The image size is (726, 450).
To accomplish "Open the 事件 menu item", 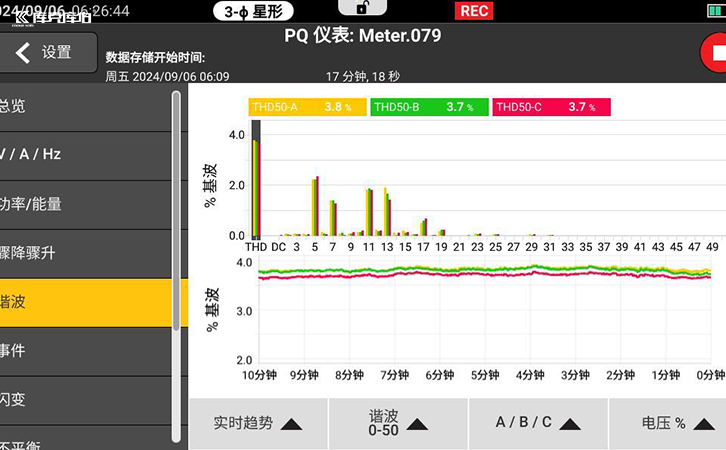I will (x=86, y=351).
